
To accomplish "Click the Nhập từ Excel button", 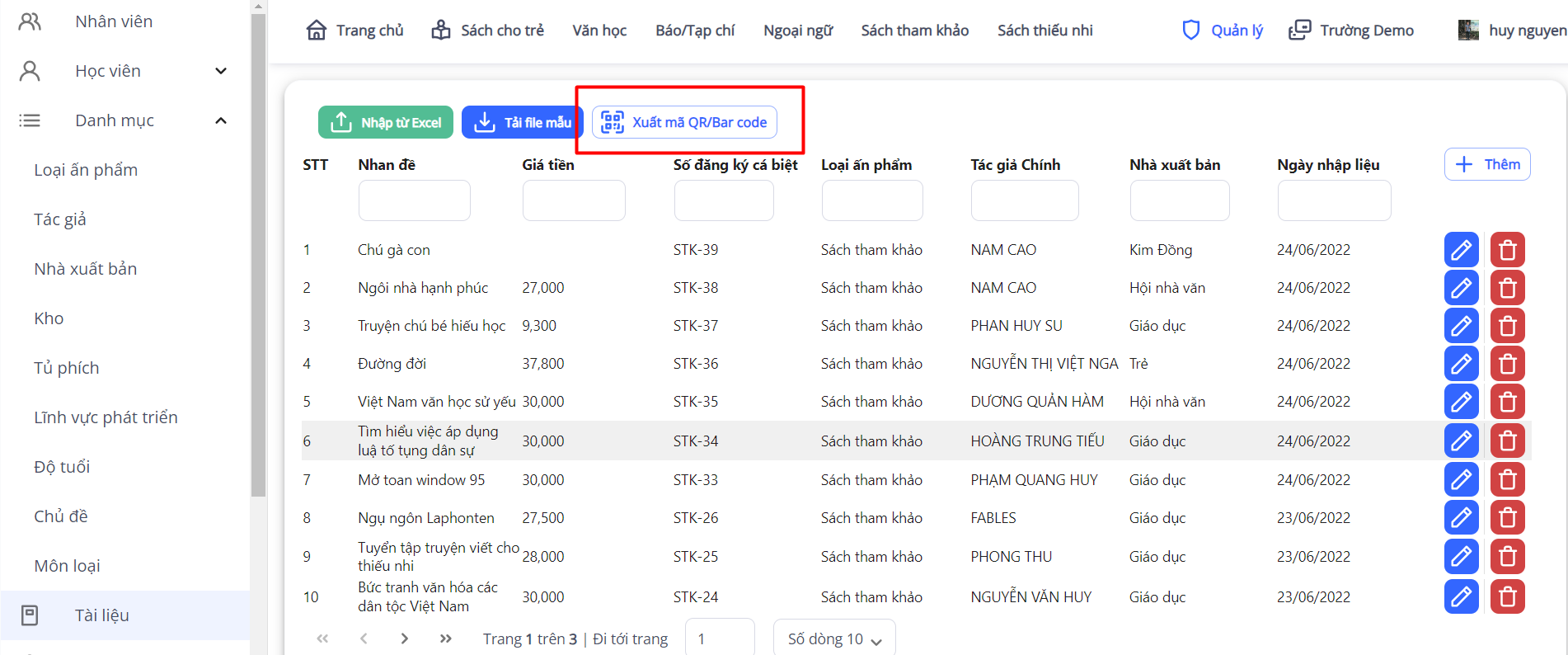I will (386, 122).
